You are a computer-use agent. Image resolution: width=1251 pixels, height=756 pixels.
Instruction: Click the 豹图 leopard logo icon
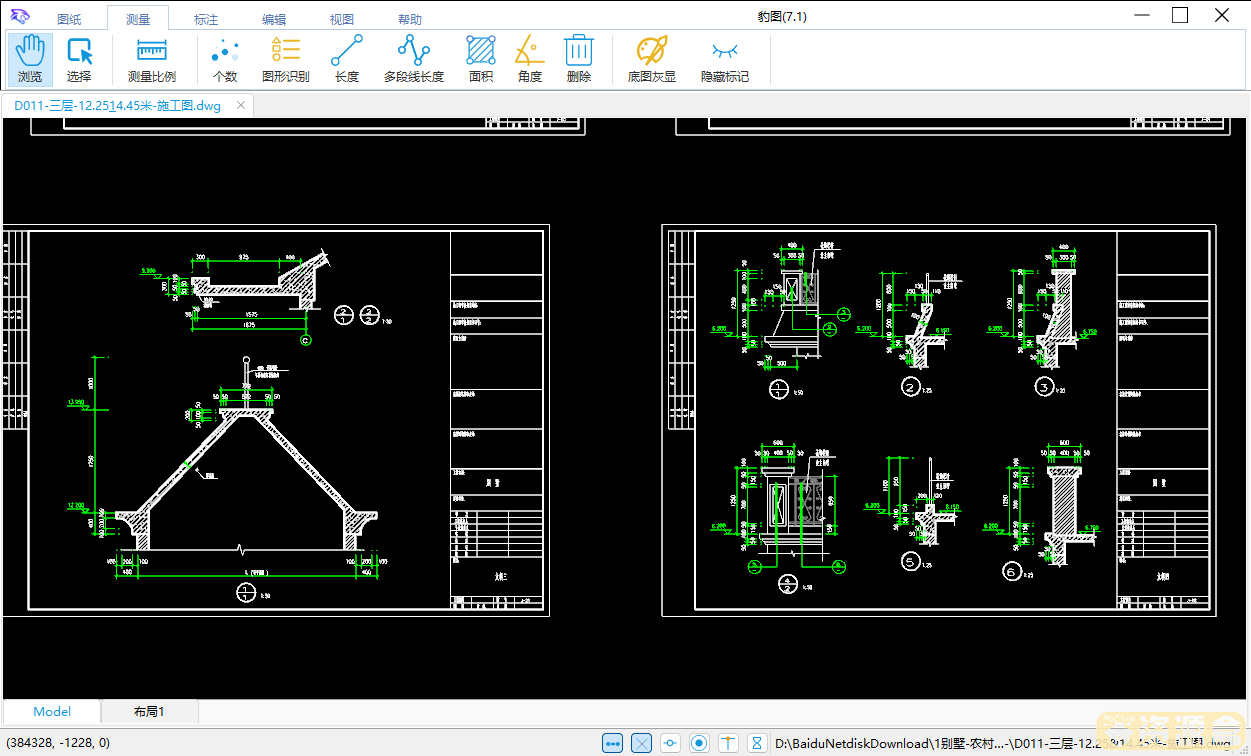[x=20, y=16]
